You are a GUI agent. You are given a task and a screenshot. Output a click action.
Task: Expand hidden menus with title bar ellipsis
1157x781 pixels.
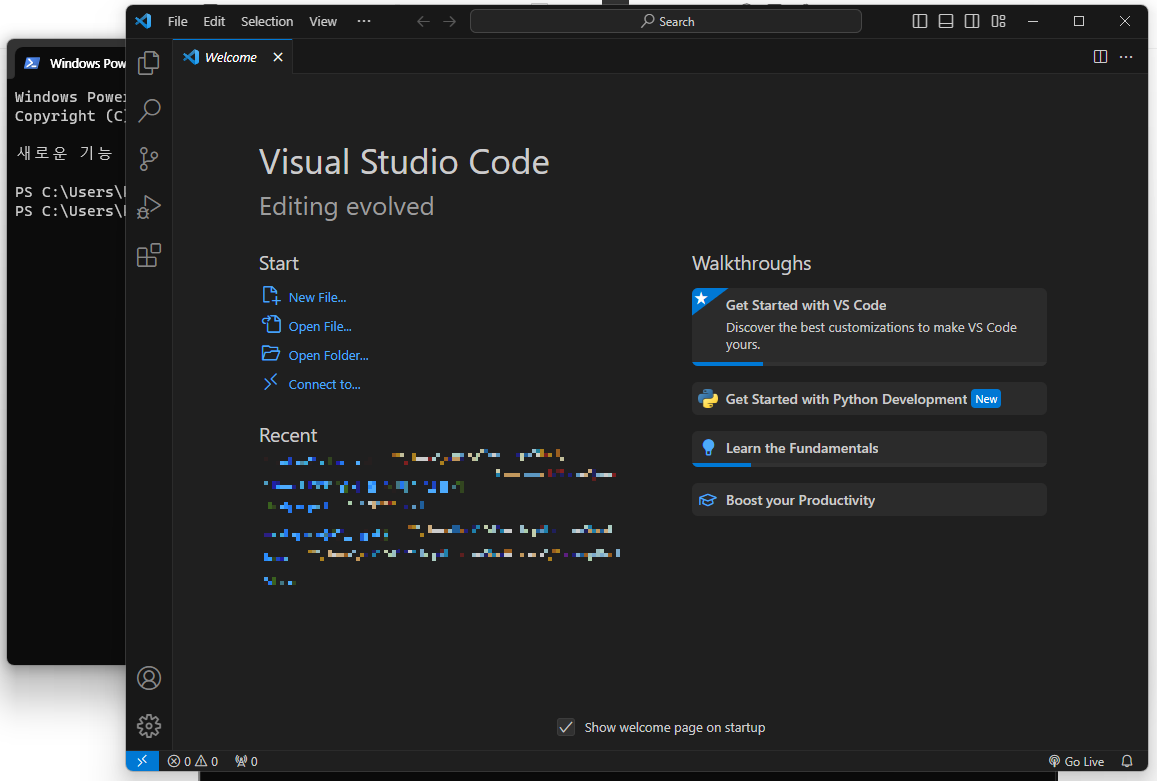coord(364,21)
